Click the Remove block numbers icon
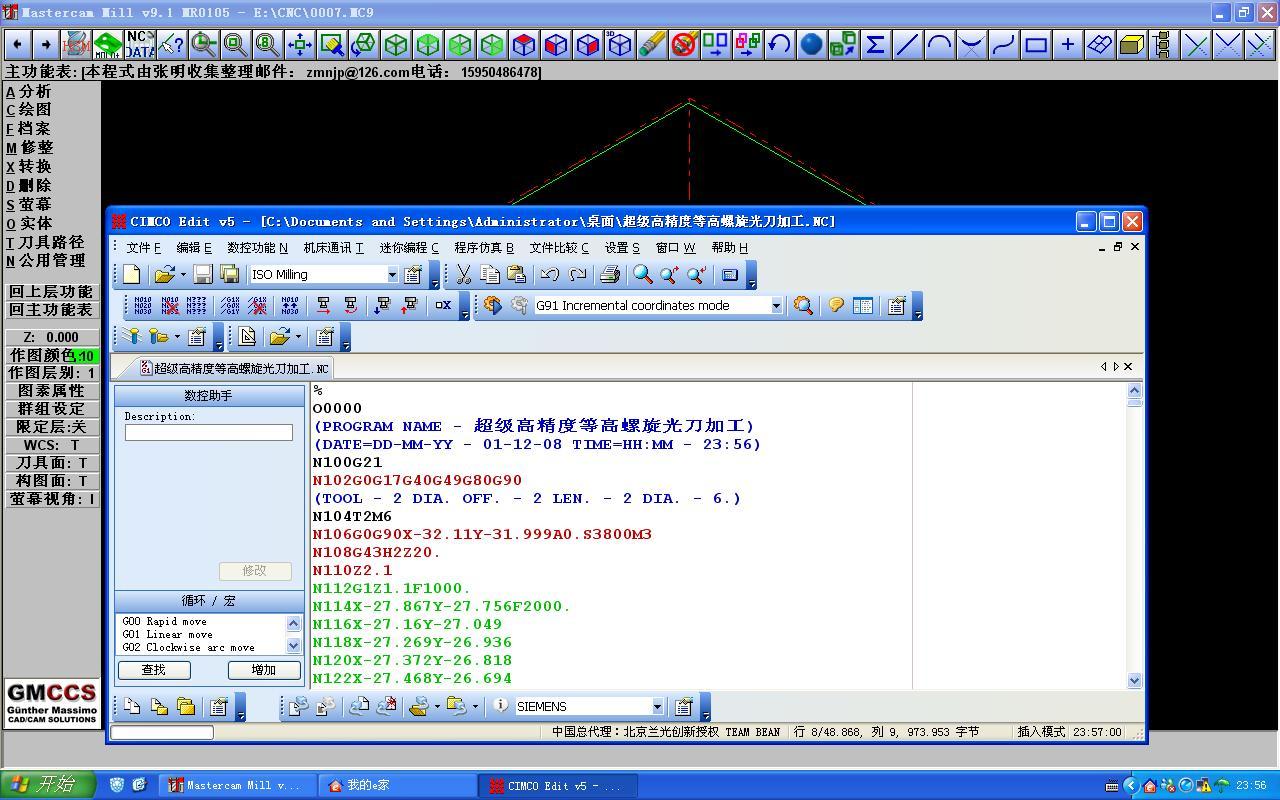The image size is (1280, 800). [x=170, y=306]
